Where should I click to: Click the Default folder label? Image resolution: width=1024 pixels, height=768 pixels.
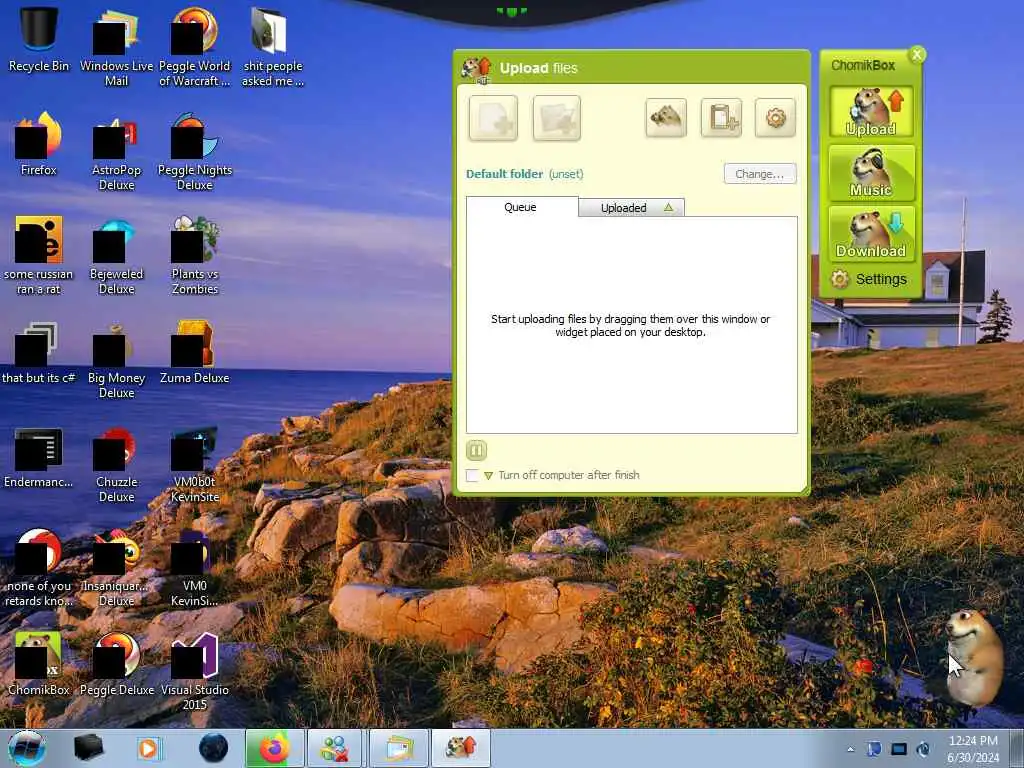tap(504, 174)
